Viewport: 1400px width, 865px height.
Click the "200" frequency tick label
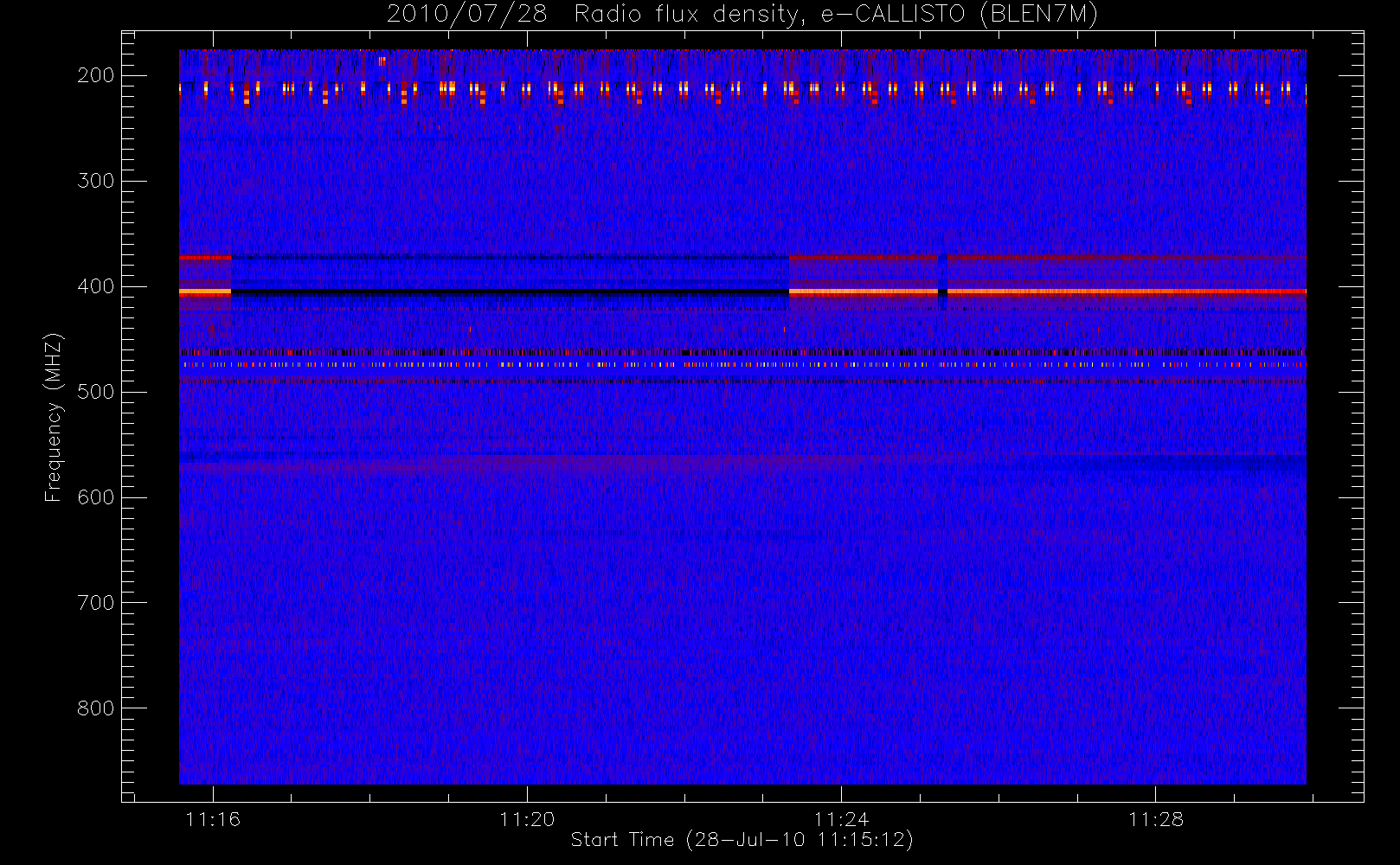pos(96,75)
